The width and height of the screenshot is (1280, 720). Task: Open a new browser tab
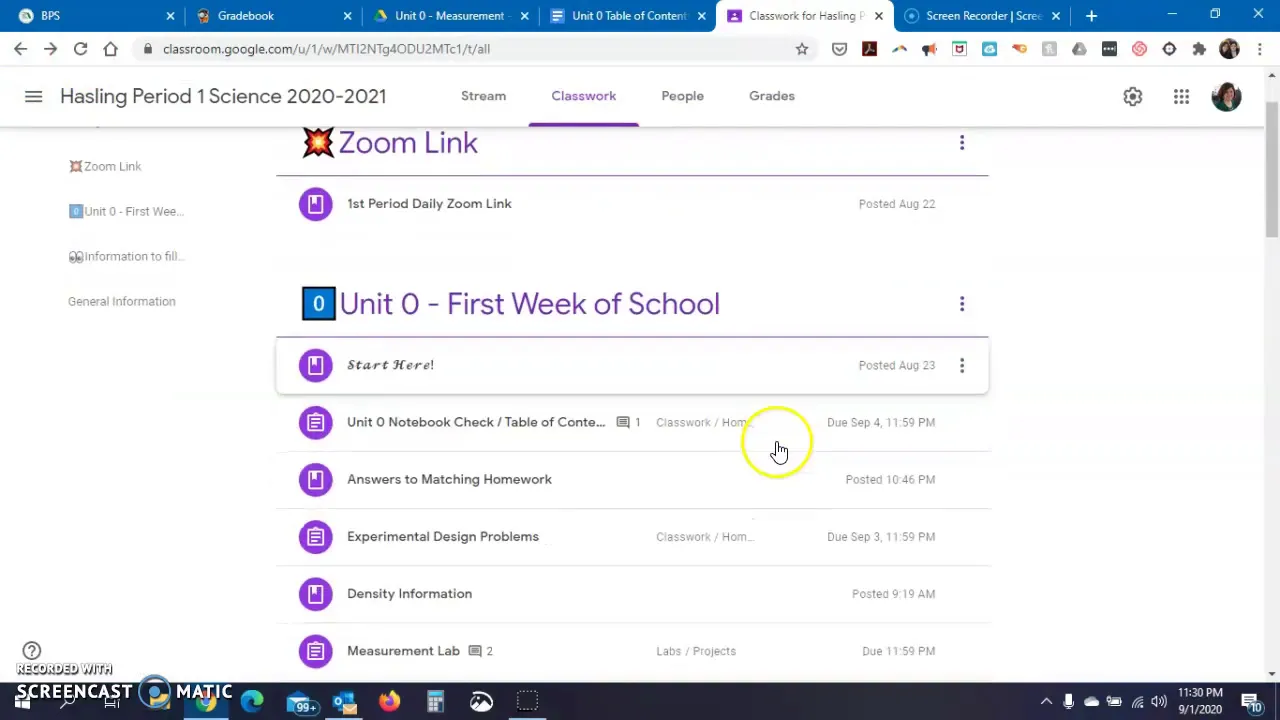point(1091,16)
